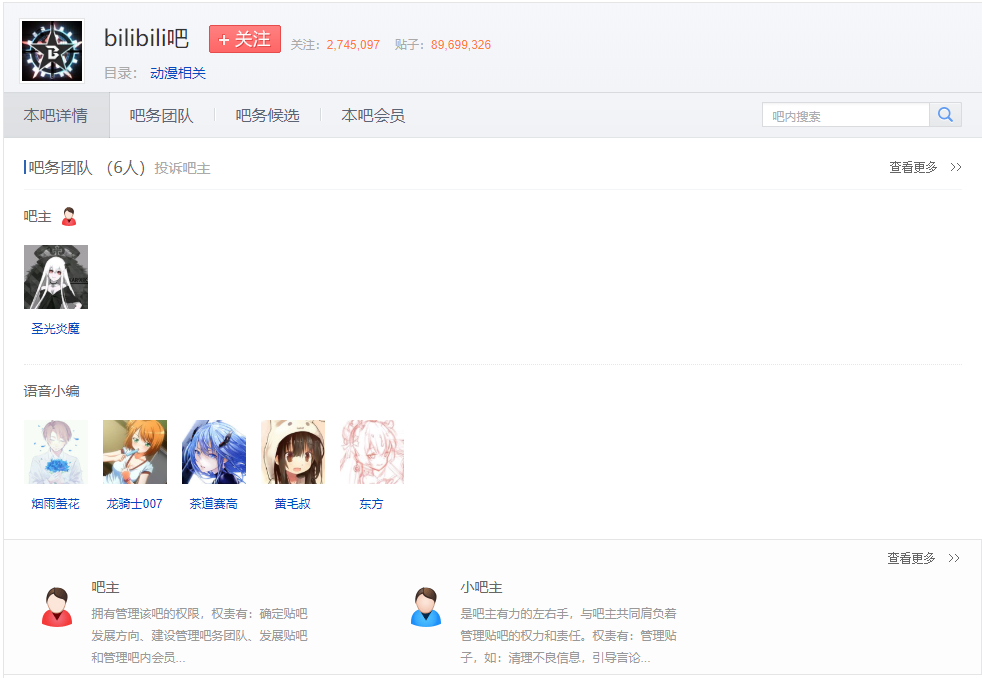
Task: Click the search magnifier icon button
Action: (945, 115)
